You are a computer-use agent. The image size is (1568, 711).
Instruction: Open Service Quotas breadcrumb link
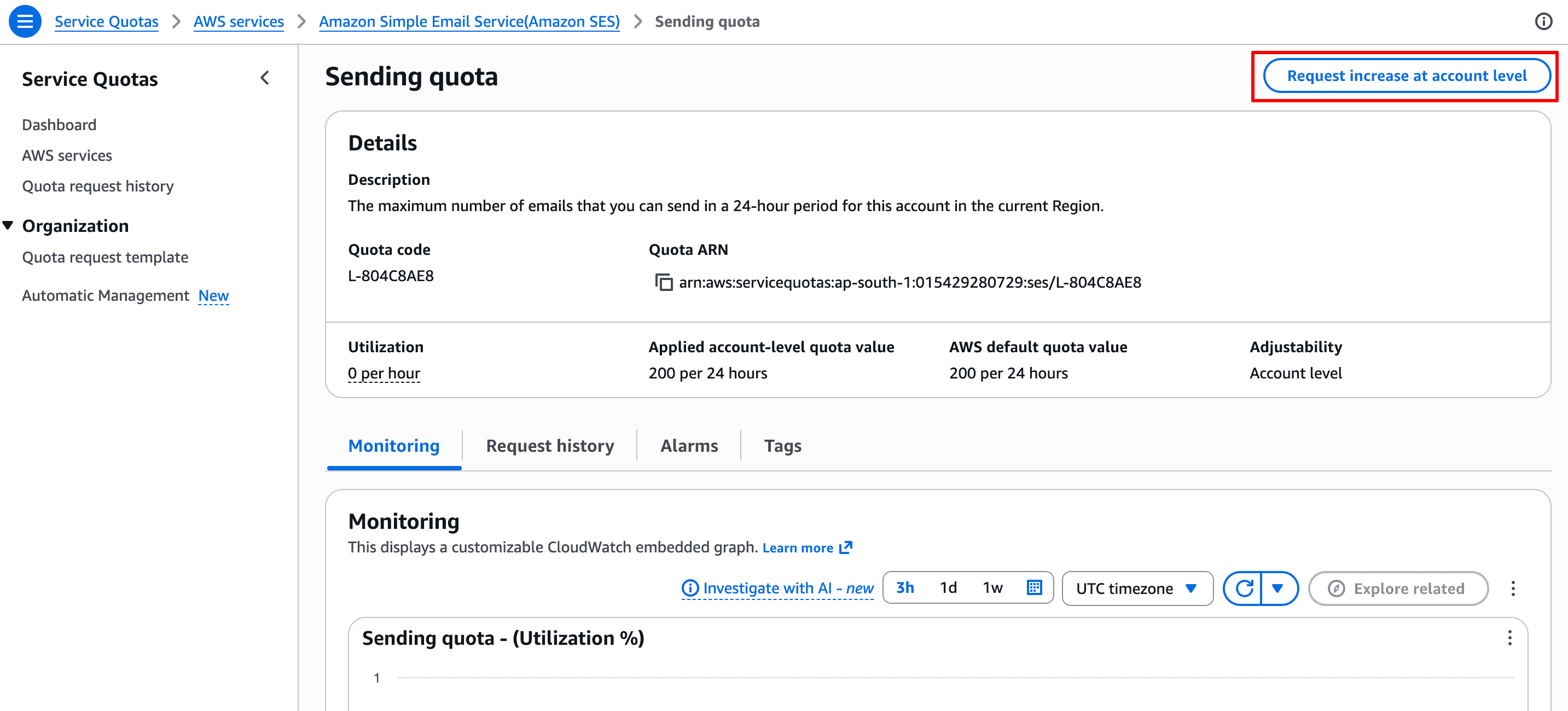107,21
